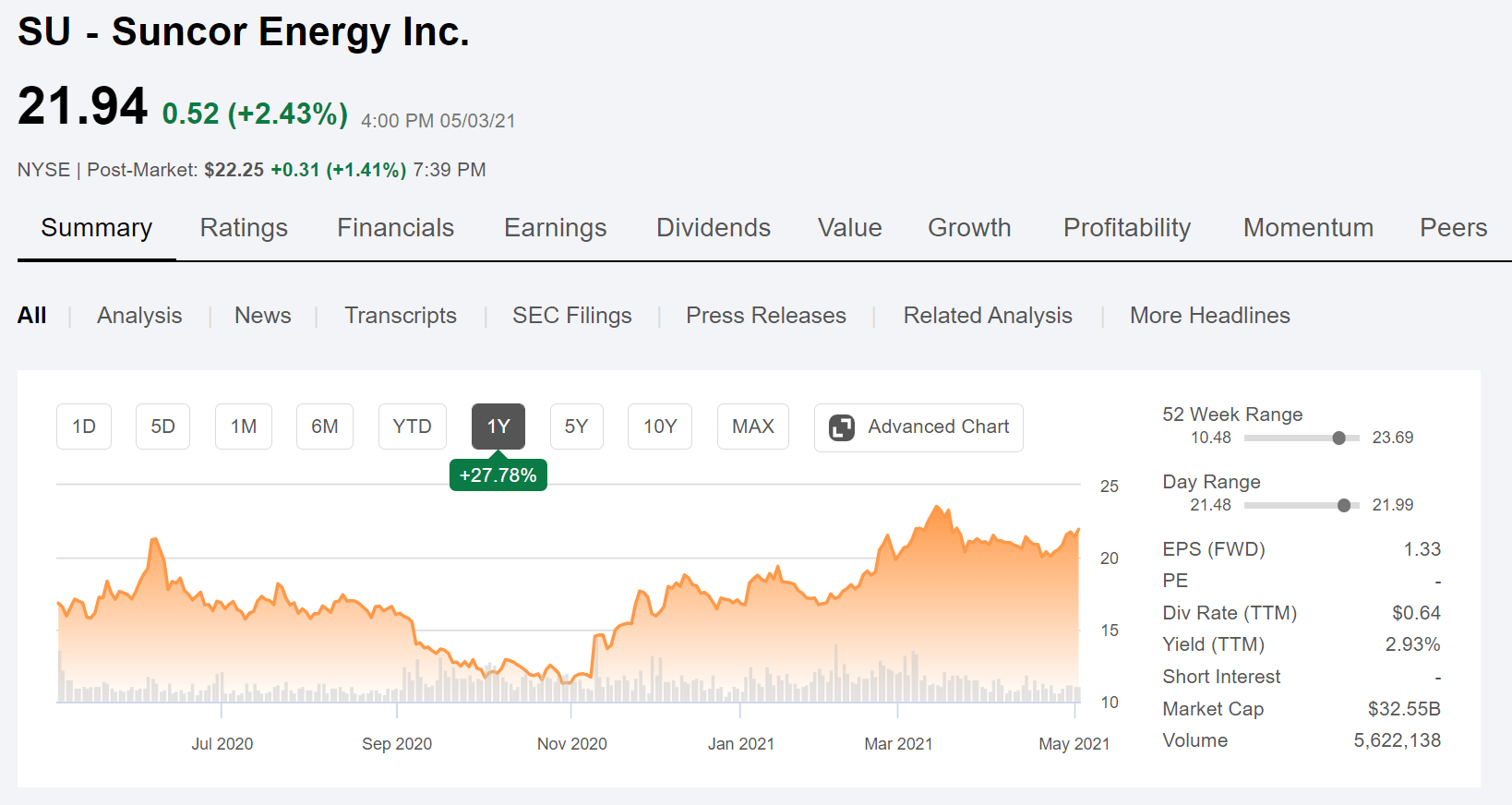This screenshot has height=805, width=1512.
Task: View year-to-date performance with YTD button
Action: (412, 427)
